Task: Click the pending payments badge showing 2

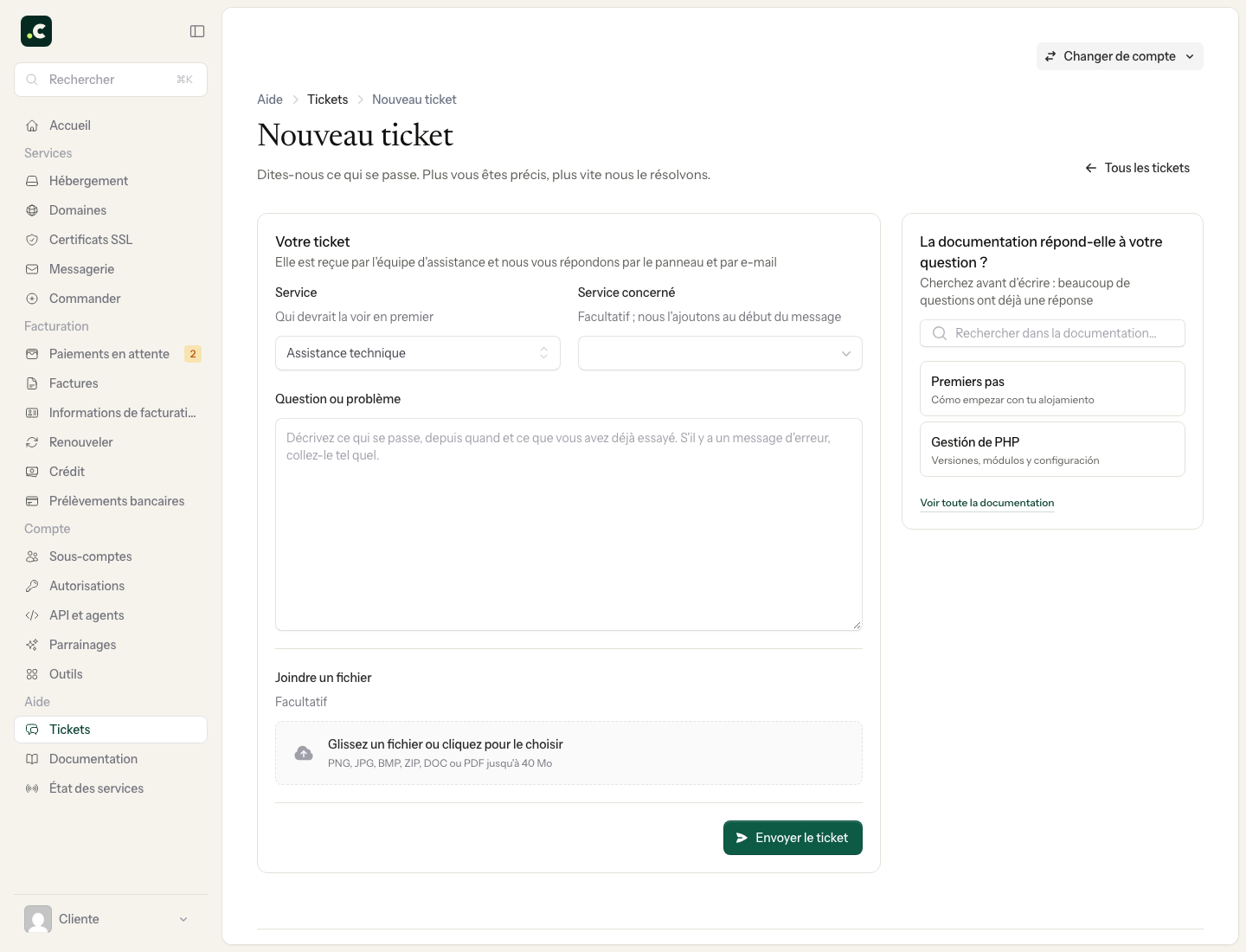Action: (x=193, y=354)
